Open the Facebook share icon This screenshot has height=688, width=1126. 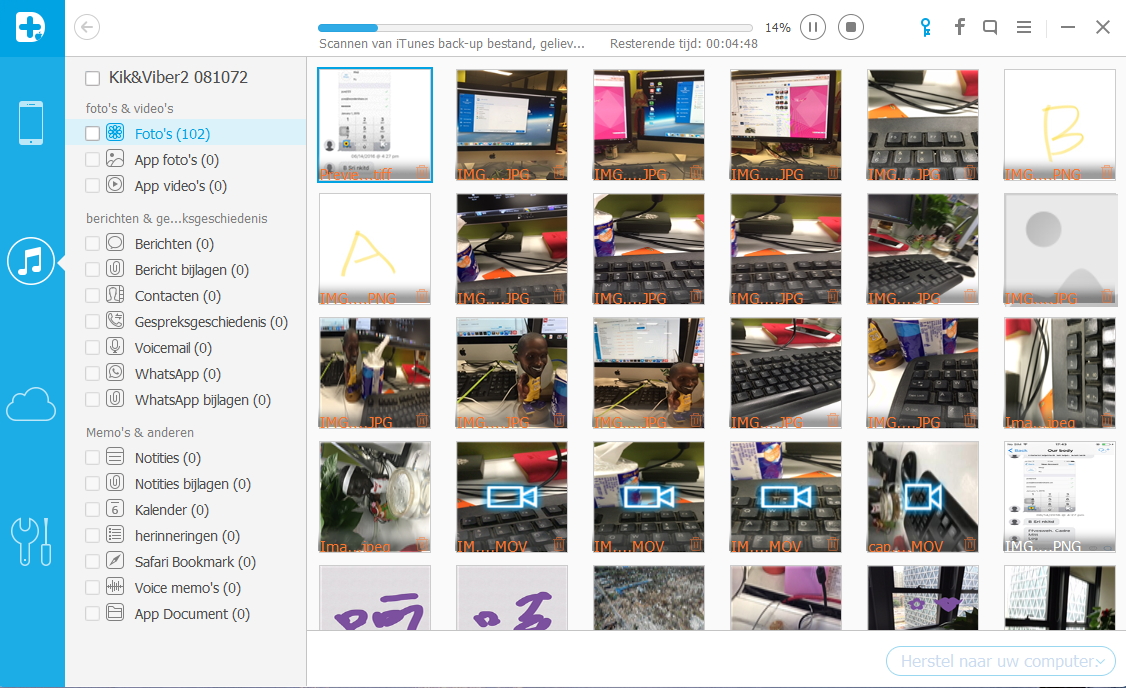[959, 27]
